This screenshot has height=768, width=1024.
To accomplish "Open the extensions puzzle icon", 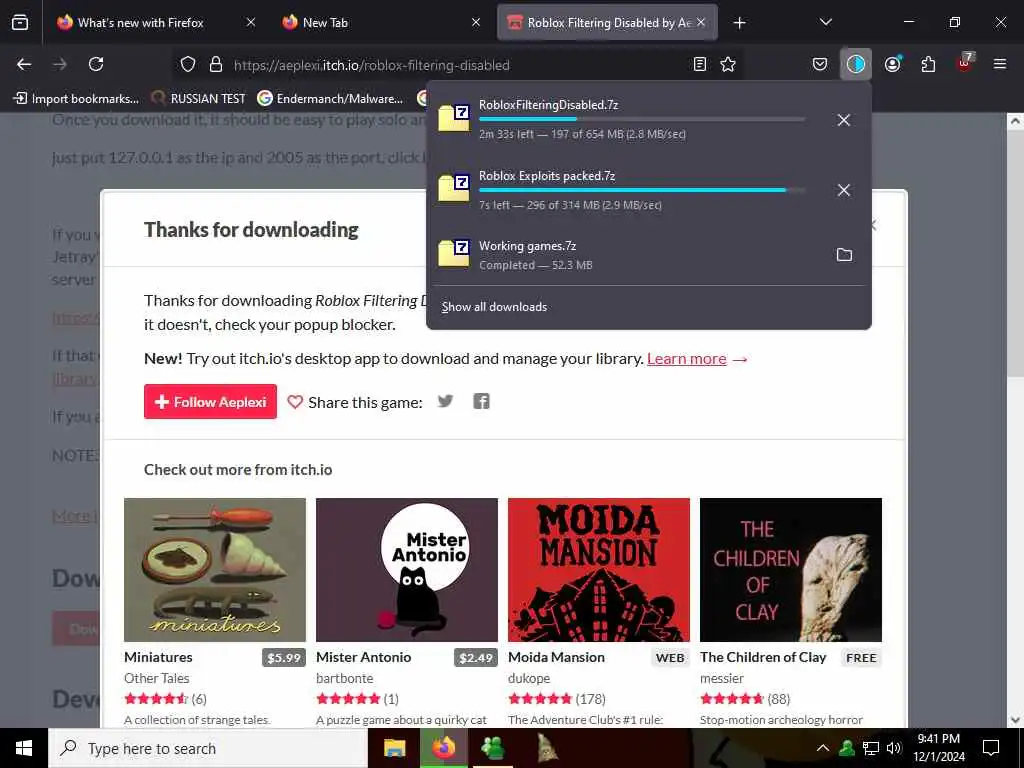I will [928, 64].
